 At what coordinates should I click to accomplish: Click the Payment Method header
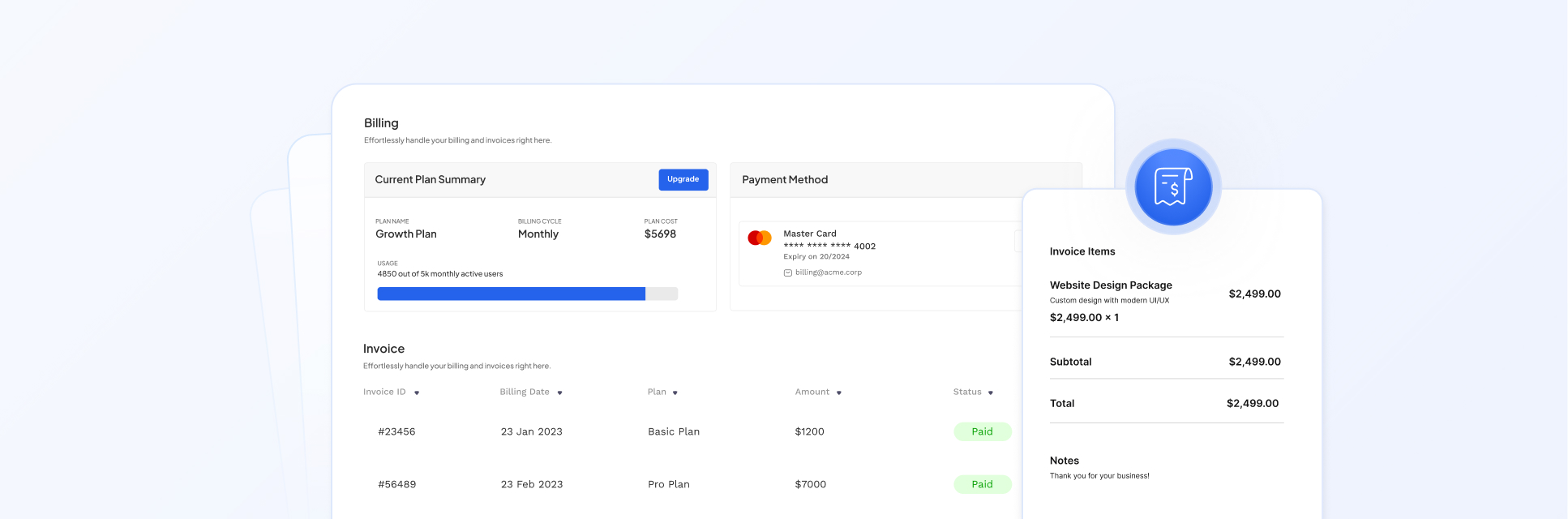click(x=784, y=180)
